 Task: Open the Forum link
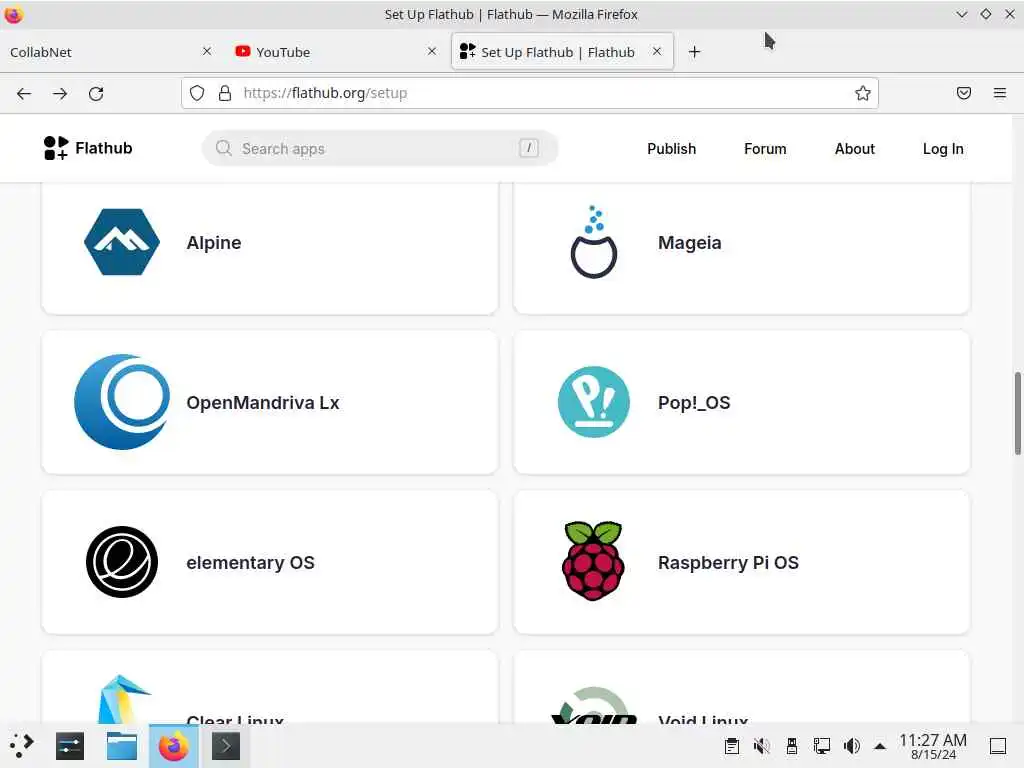coord(765,149)
